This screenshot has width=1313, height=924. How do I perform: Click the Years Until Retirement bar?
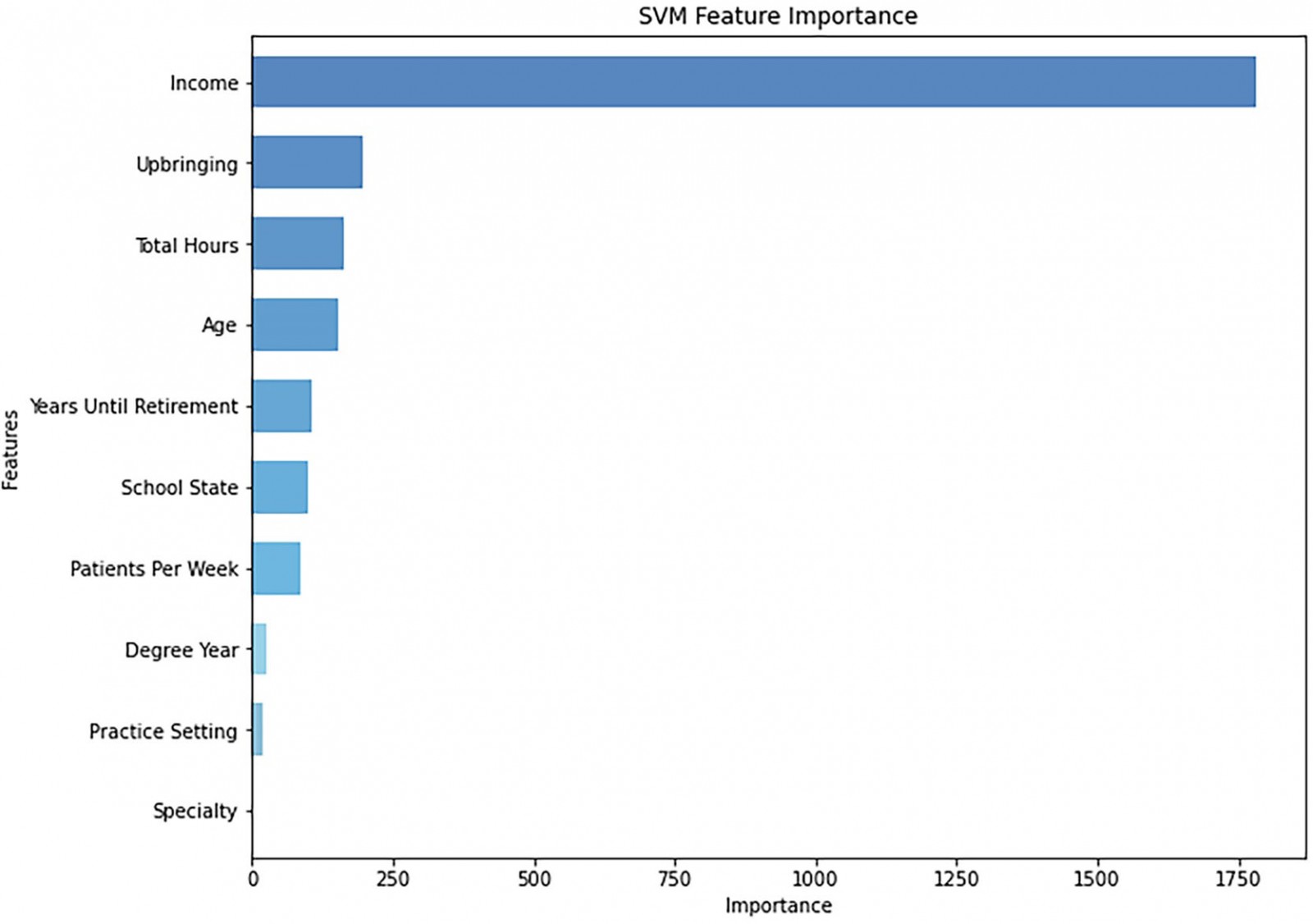(281, 406)
